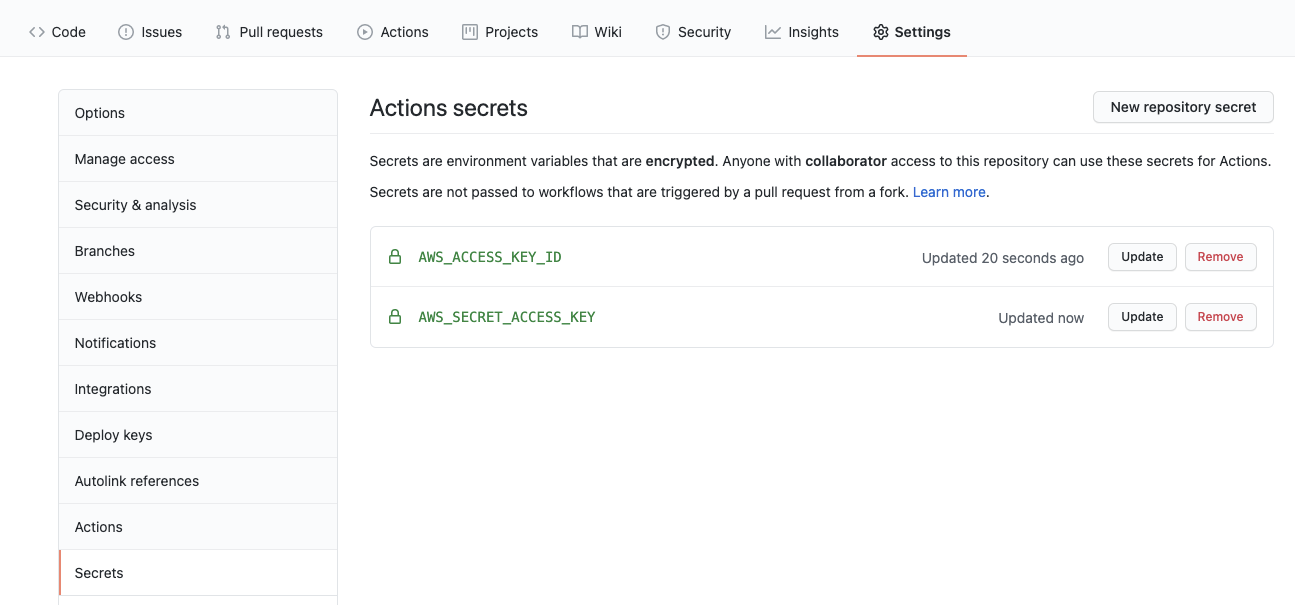Screen dimensions: 1295x605
Task: Remove the AWS_SECRET_ACCESS_KEY secret
Action: tap(1220, 316)
